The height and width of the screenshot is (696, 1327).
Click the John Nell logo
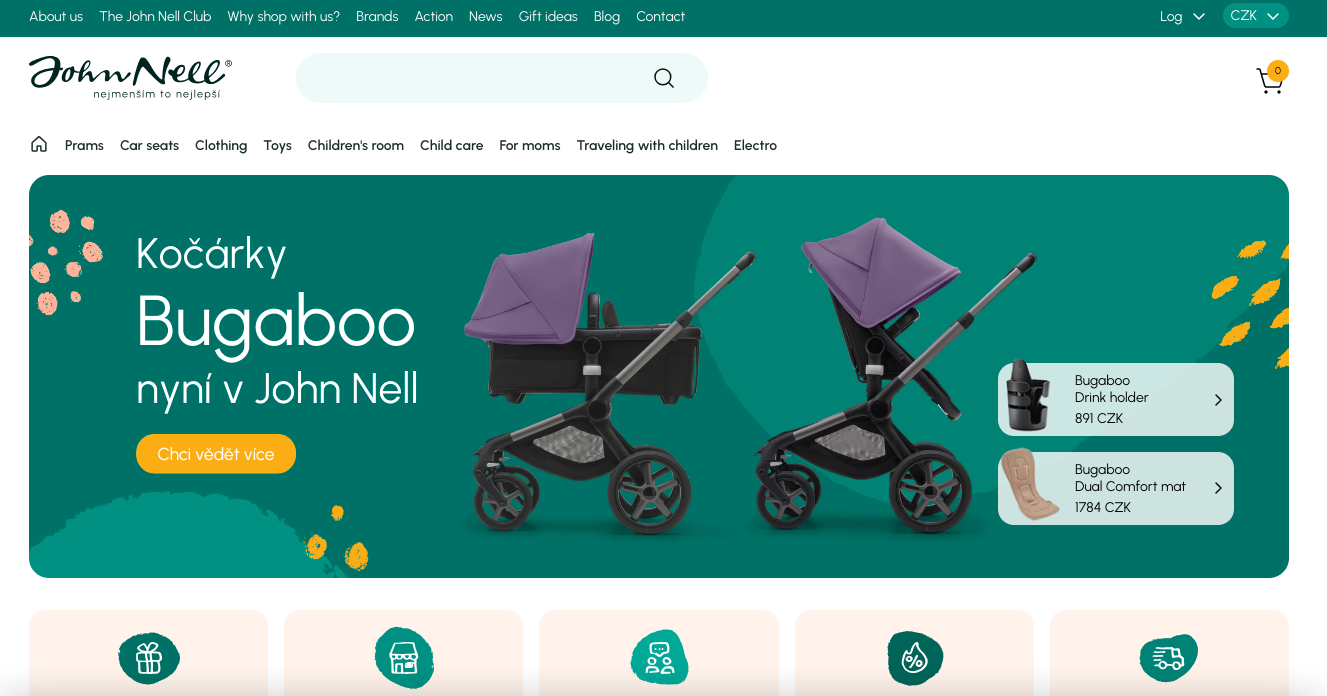130,77
